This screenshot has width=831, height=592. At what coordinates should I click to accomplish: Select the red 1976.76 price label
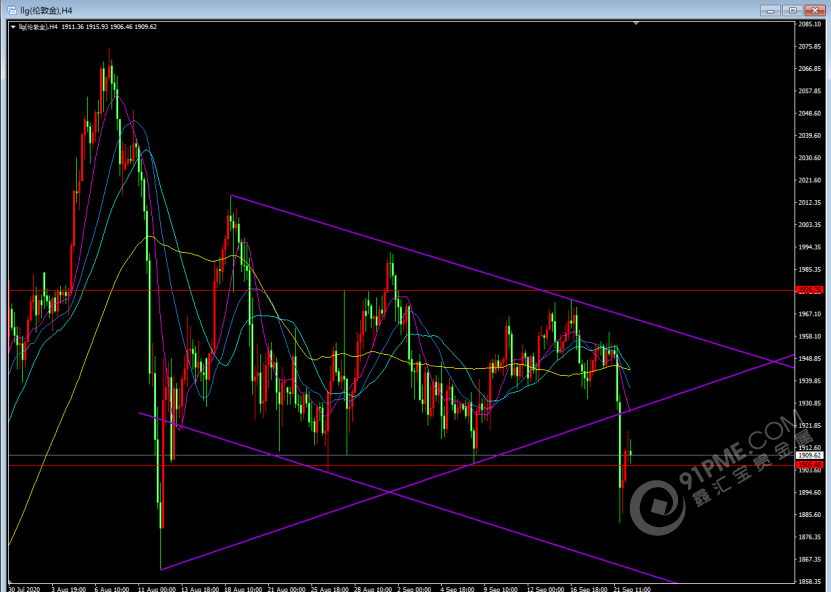[x=808, y=291]
